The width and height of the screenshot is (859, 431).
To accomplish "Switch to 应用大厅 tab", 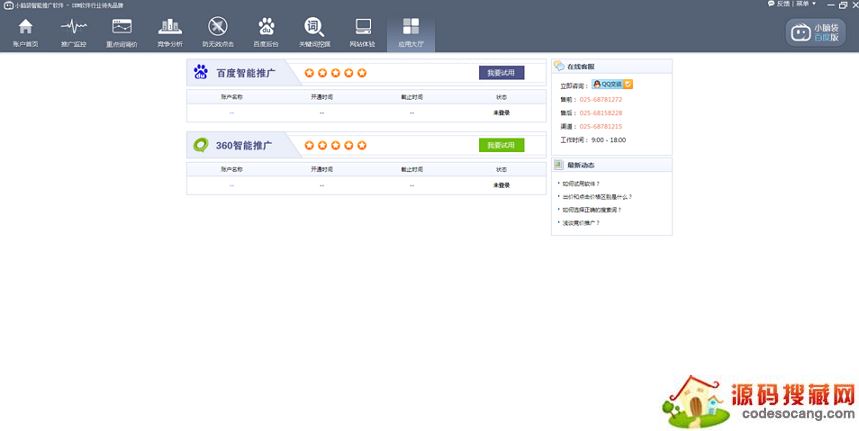I will [411, 31].
